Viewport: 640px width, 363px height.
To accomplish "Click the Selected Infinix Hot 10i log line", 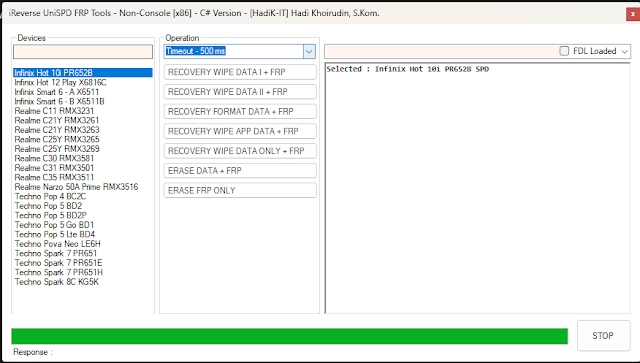I will pyautogui.click(x=407, y=69).
